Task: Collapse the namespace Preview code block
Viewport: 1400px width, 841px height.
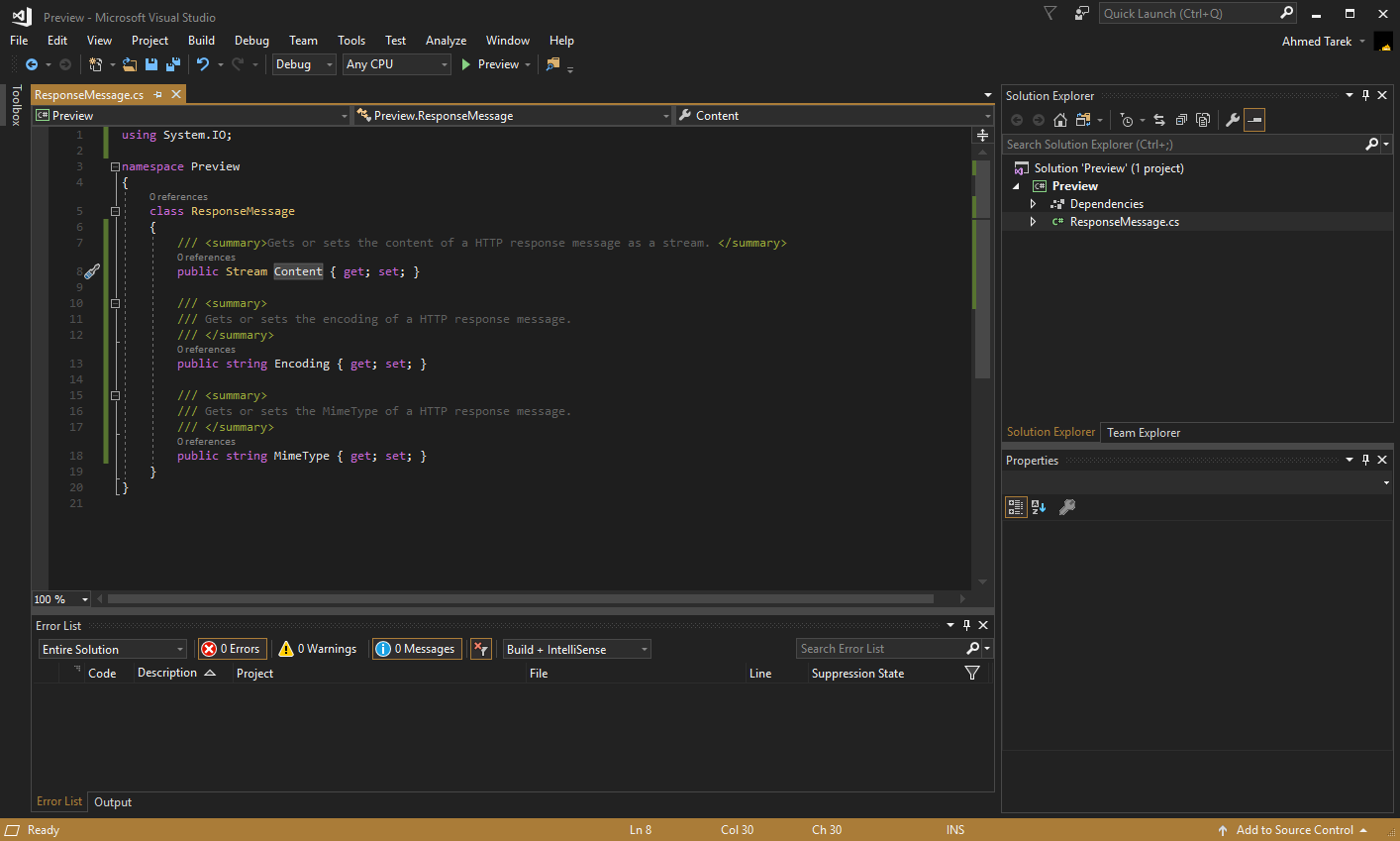Action: pyautogui.click(x=115, y=167)
